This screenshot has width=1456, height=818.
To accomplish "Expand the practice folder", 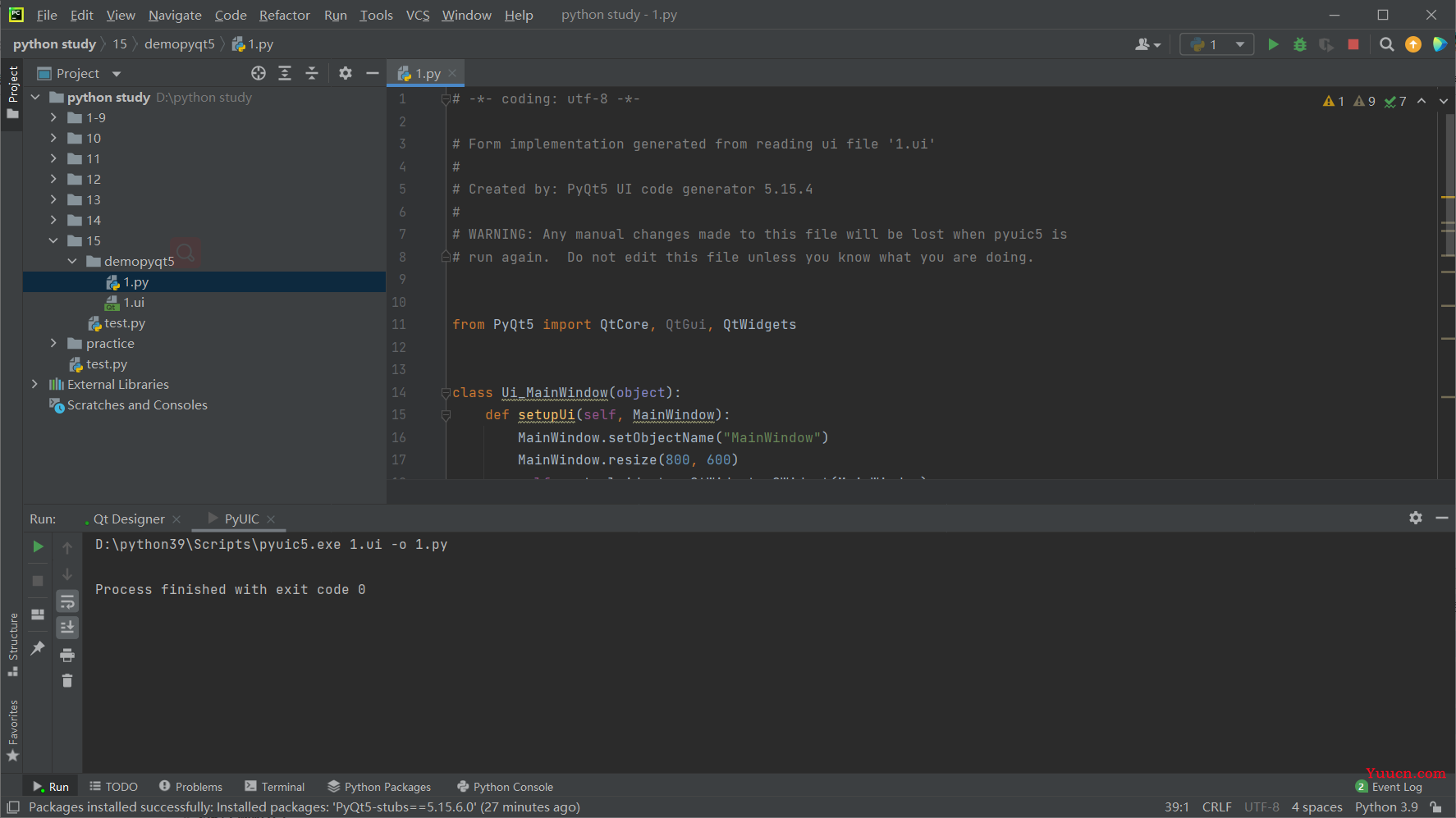I will click(53, 343).
